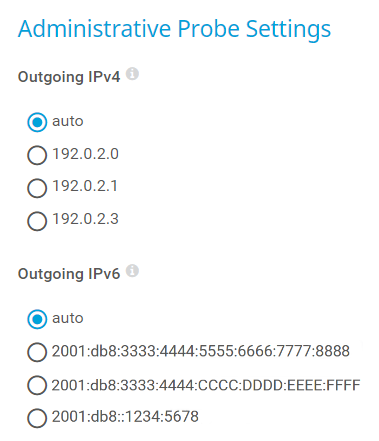This screenshot has width=379, height=441.
Task: Click the Administrative Probe Settings heading
Action: pyautogui.click(x=174, y=30)
